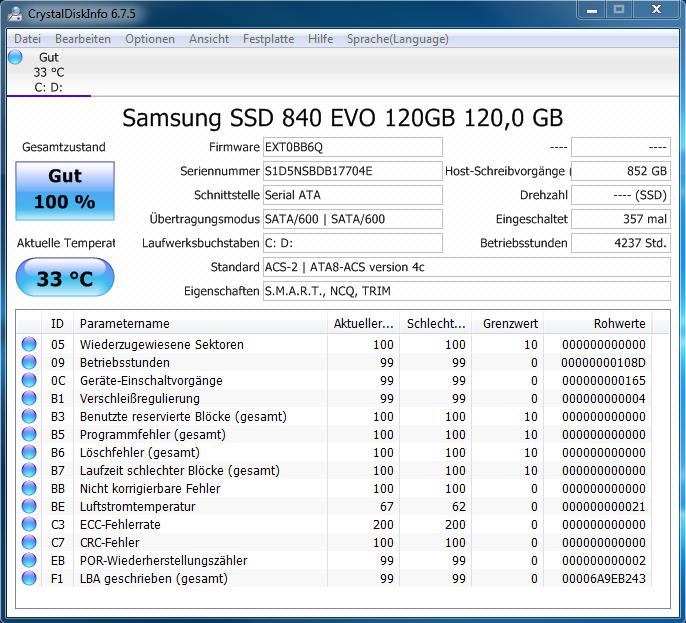The height and width of the screenshot is (623, 686).
Task: Click the Gesamtzustand label
Action: [x=64, y=147]
